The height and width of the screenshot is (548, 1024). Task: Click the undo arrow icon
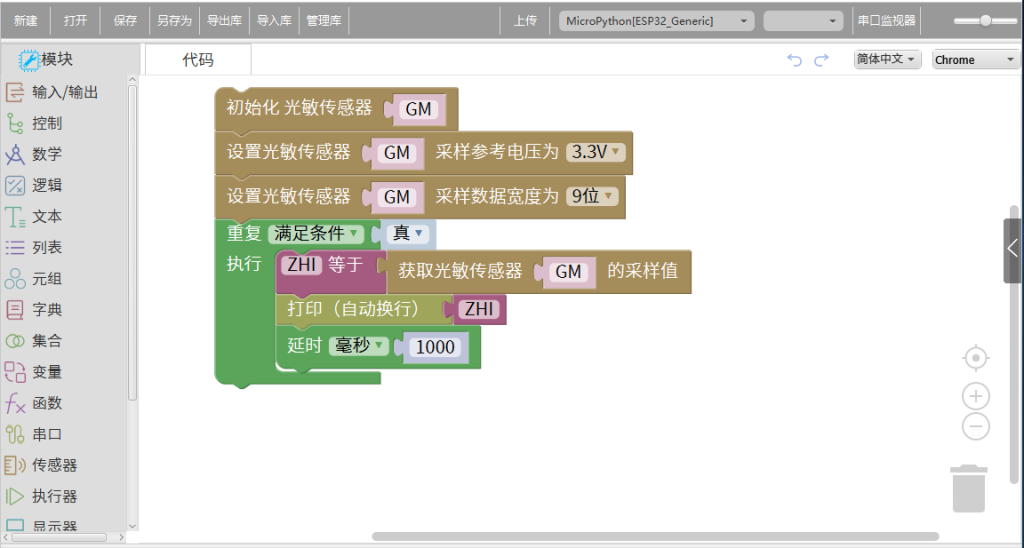[x=795, y=60]
